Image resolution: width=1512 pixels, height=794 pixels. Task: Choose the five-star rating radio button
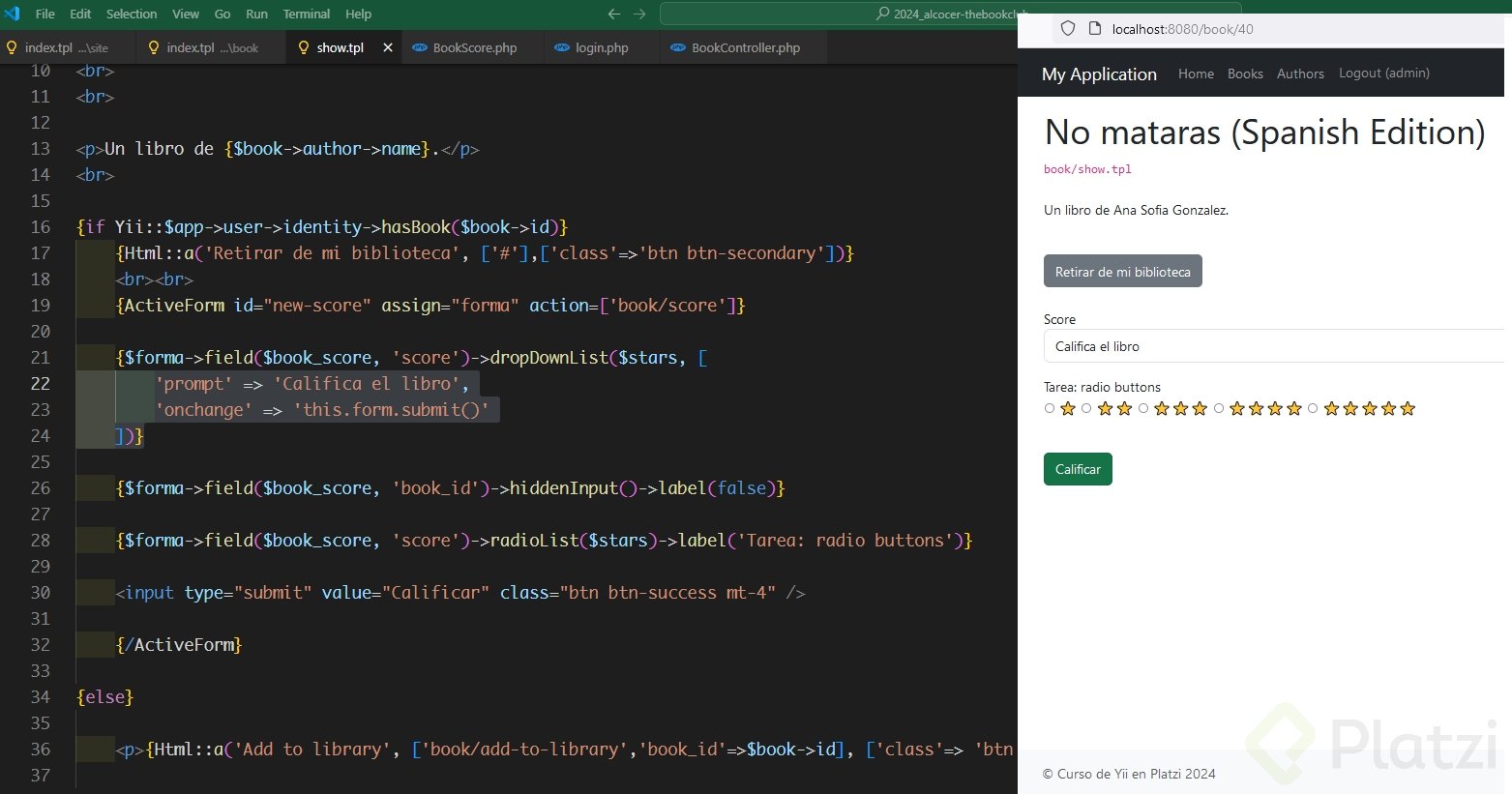(1313, 409)
